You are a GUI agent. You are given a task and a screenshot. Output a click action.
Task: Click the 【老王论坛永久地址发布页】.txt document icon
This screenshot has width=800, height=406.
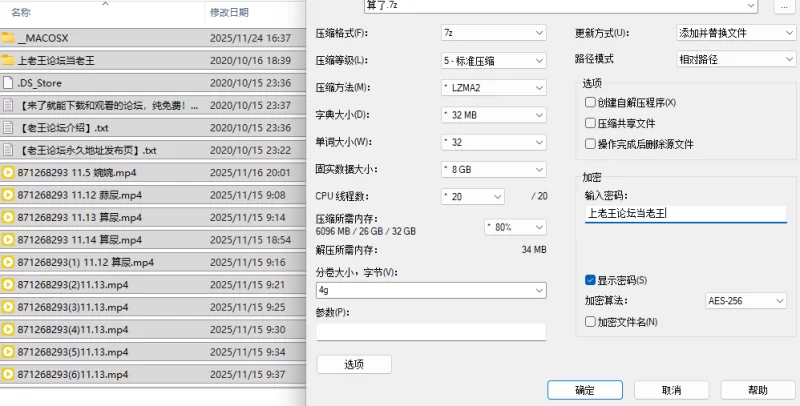8,150
